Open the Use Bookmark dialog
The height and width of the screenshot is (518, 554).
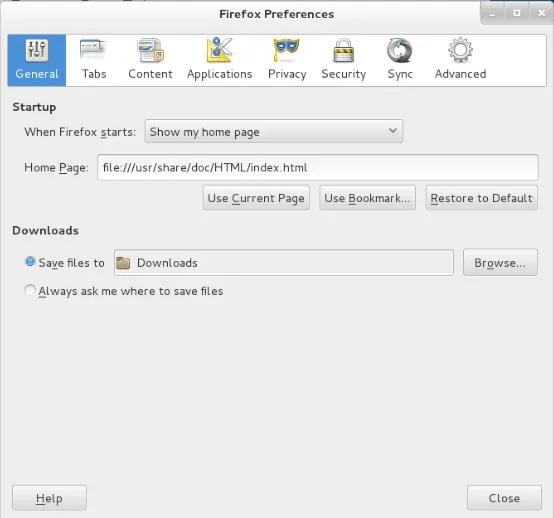pos(367,198)
